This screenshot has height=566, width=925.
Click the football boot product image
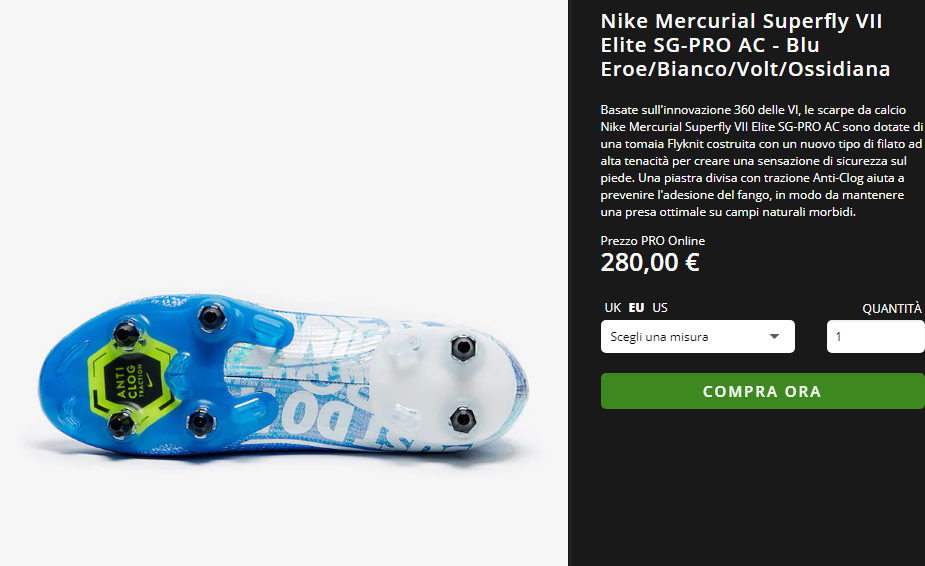pyautogui.click(x=283, y=378)
